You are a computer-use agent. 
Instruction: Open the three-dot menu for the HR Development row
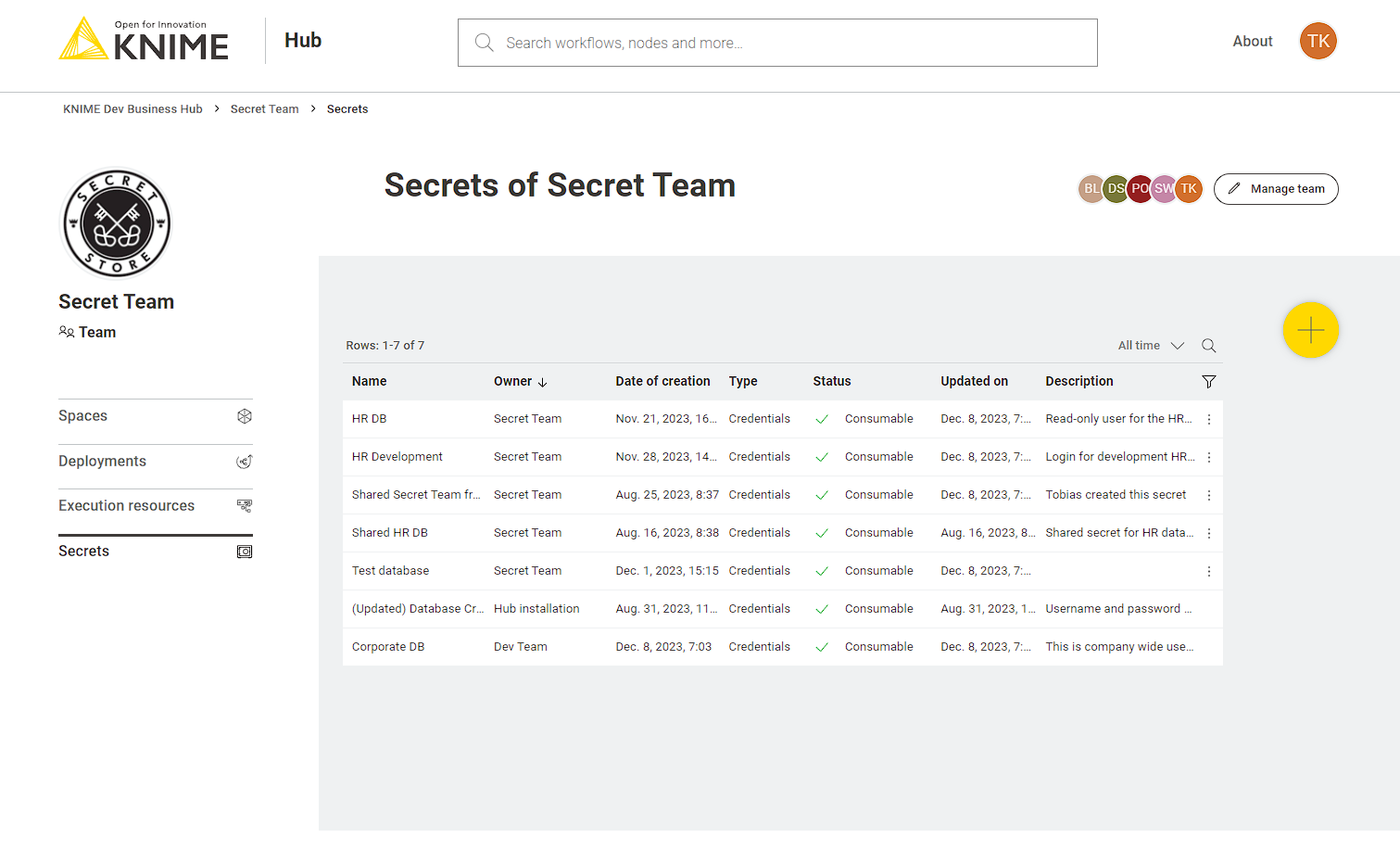coord(1208,458)
